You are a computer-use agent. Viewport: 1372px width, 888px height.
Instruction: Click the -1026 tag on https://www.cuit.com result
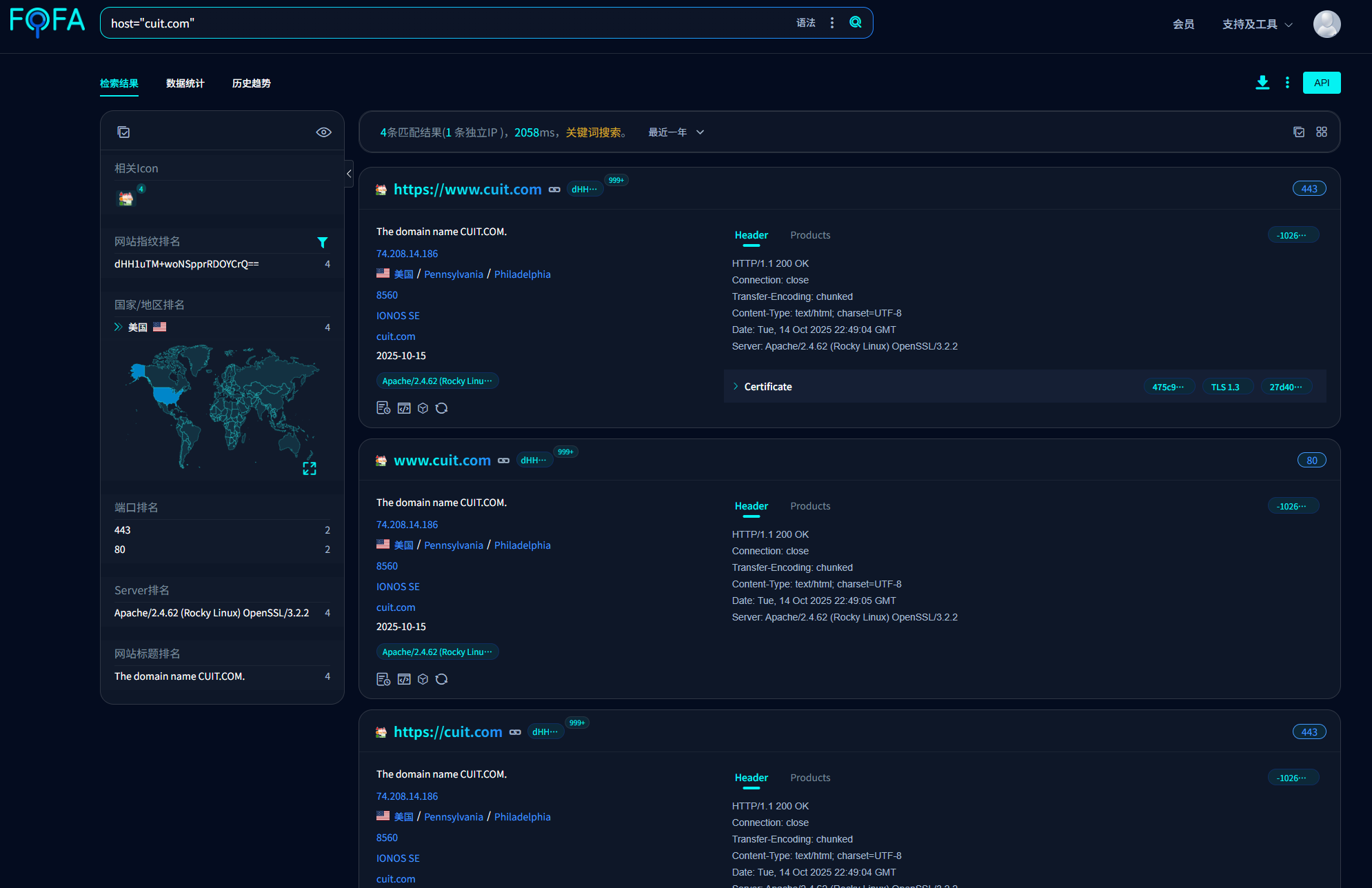tap(1293, 235)
